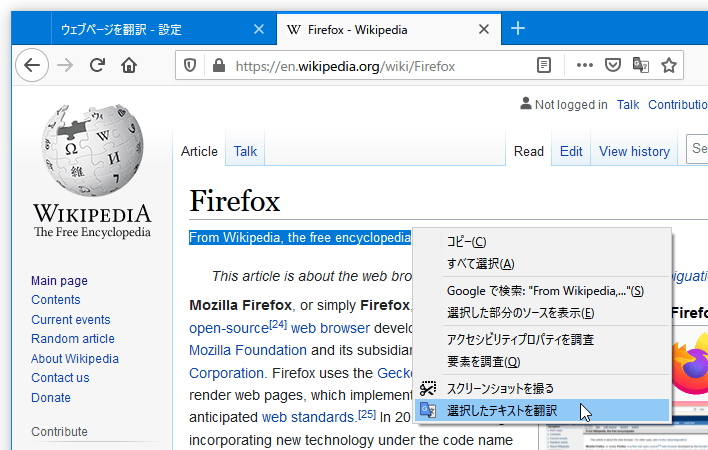Open the user Talk link at top
The height and width of the screenshot is (450, 708).
pos(628,105)
